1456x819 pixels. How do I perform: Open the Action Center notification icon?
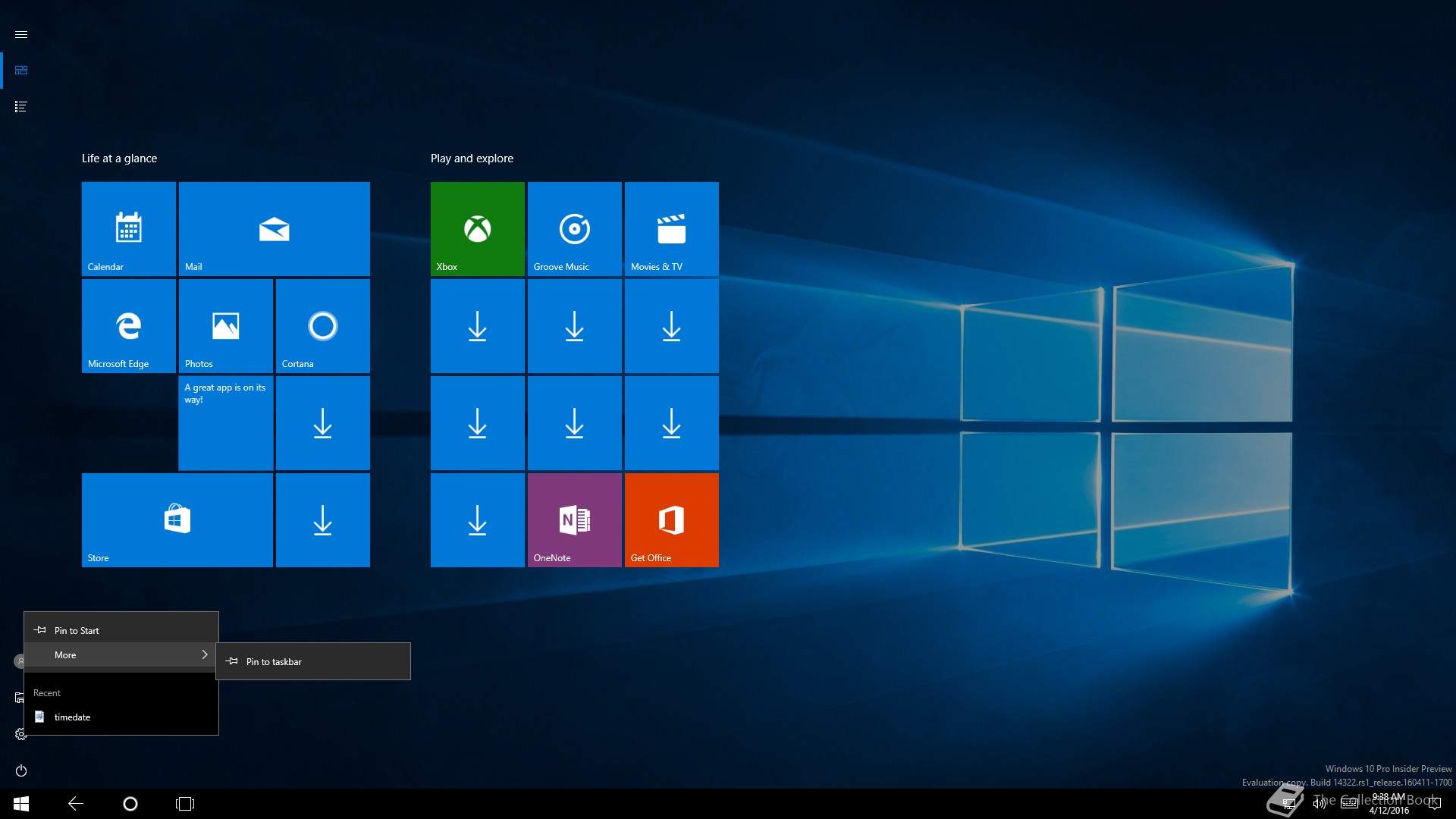click(x=1434, y=804)
